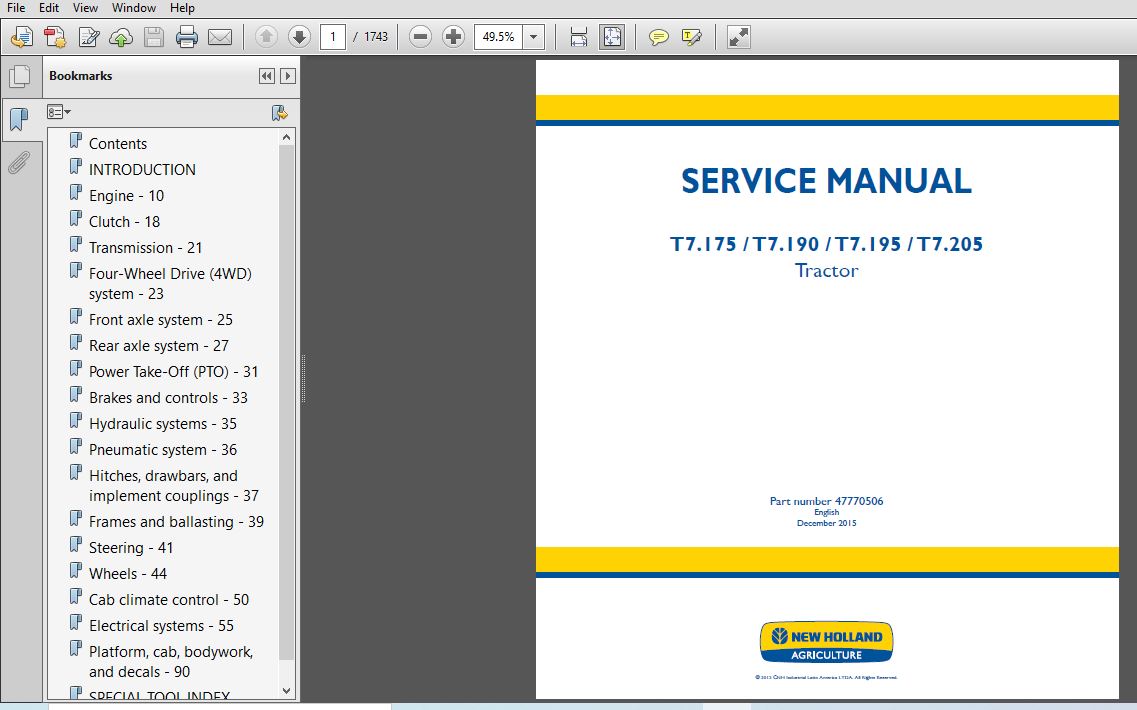Image resolution: width=1137 pixels, height=710 pixels.
Task: Click the zoom percentage field 49.5%
Action: 499,36
